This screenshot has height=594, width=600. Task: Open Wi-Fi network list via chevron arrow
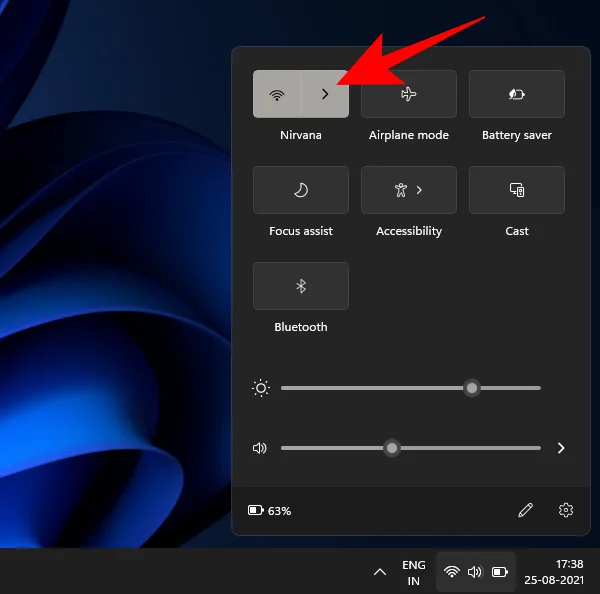pos(325,94)
